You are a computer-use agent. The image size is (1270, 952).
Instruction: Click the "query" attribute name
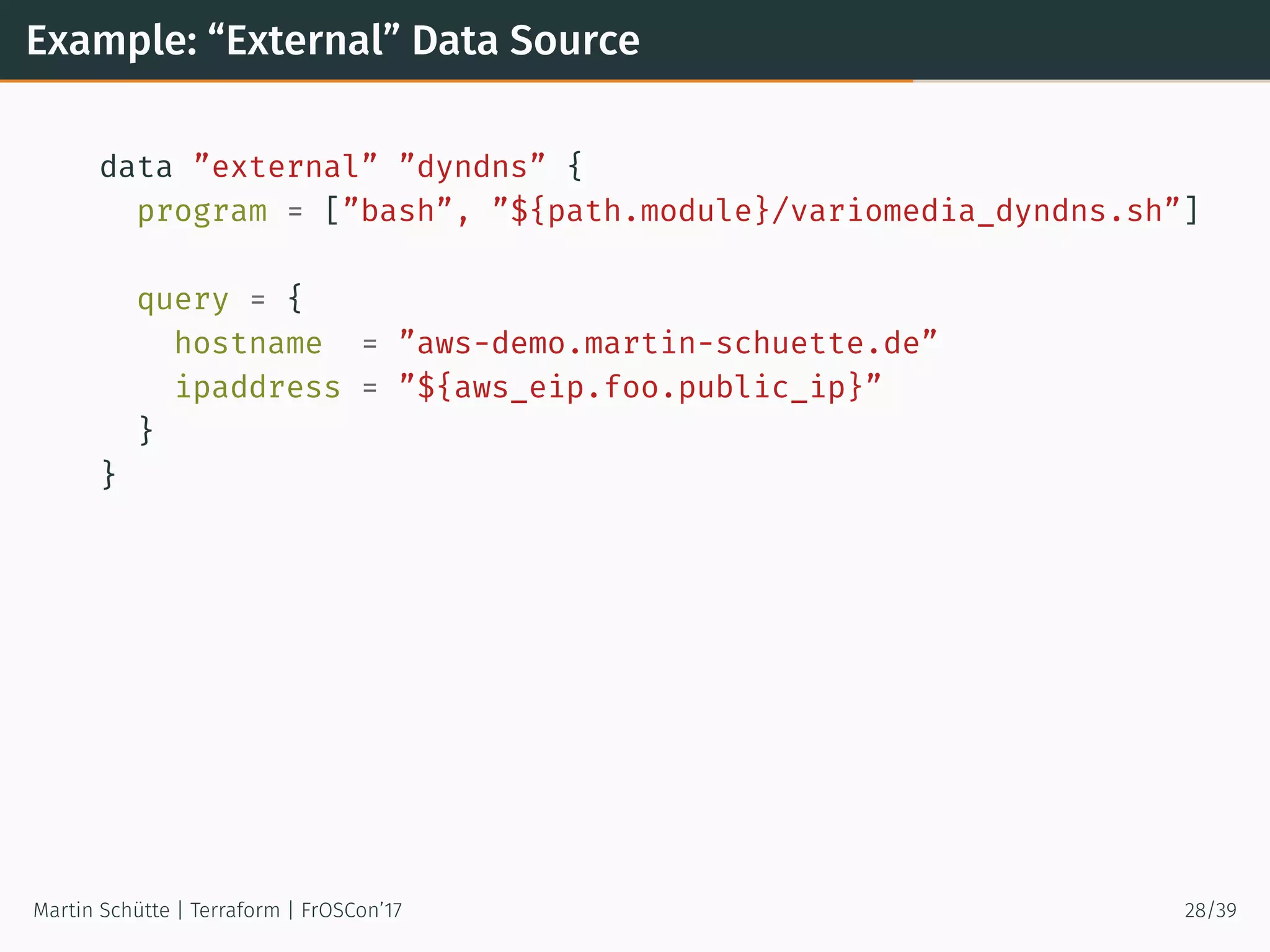(x=183, y=301)
